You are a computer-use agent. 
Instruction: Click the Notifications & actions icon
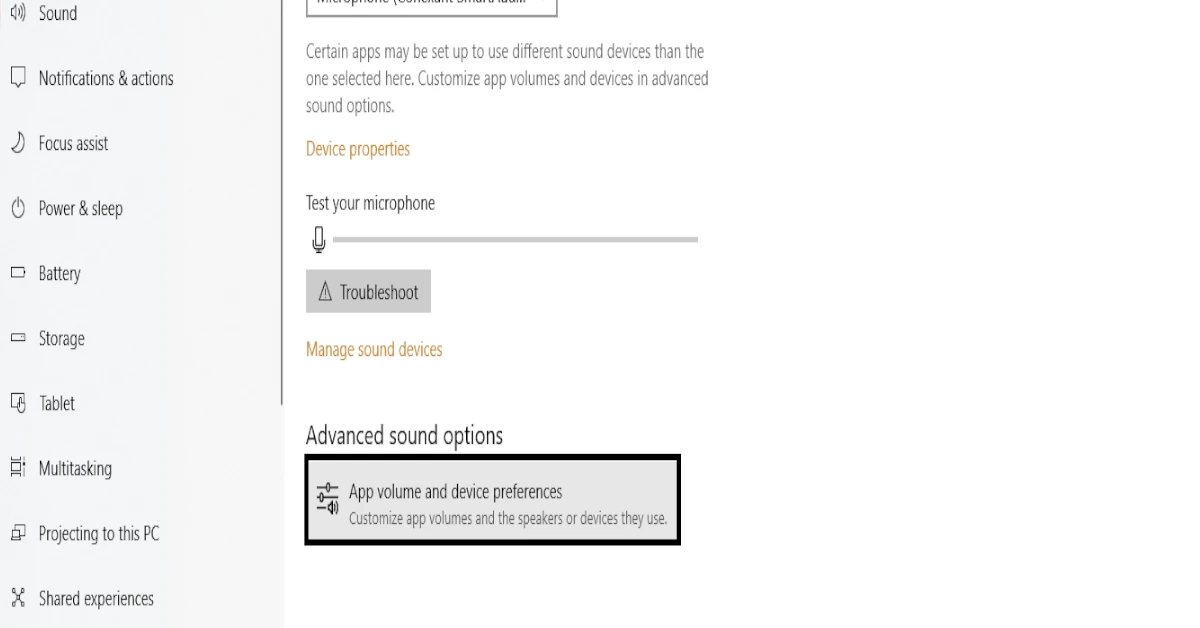17,78
